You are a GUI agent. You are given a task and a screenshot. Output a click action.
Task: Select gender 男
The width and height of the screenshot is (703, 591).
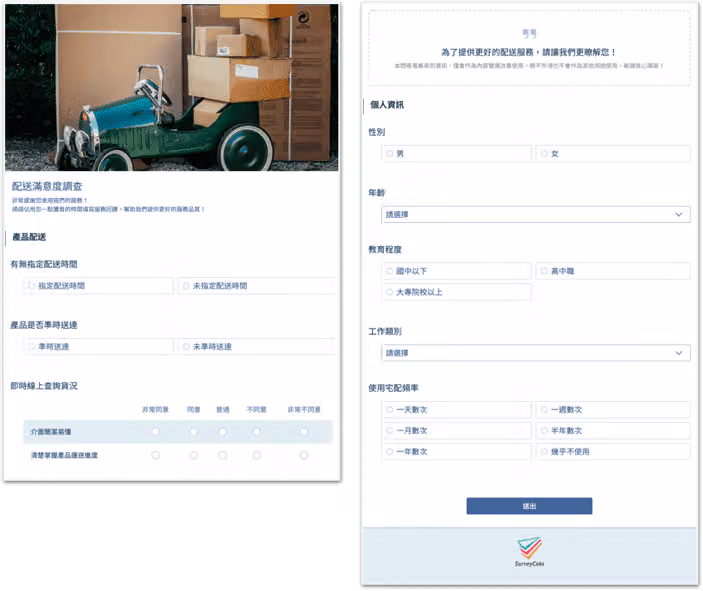coord(457,154)
